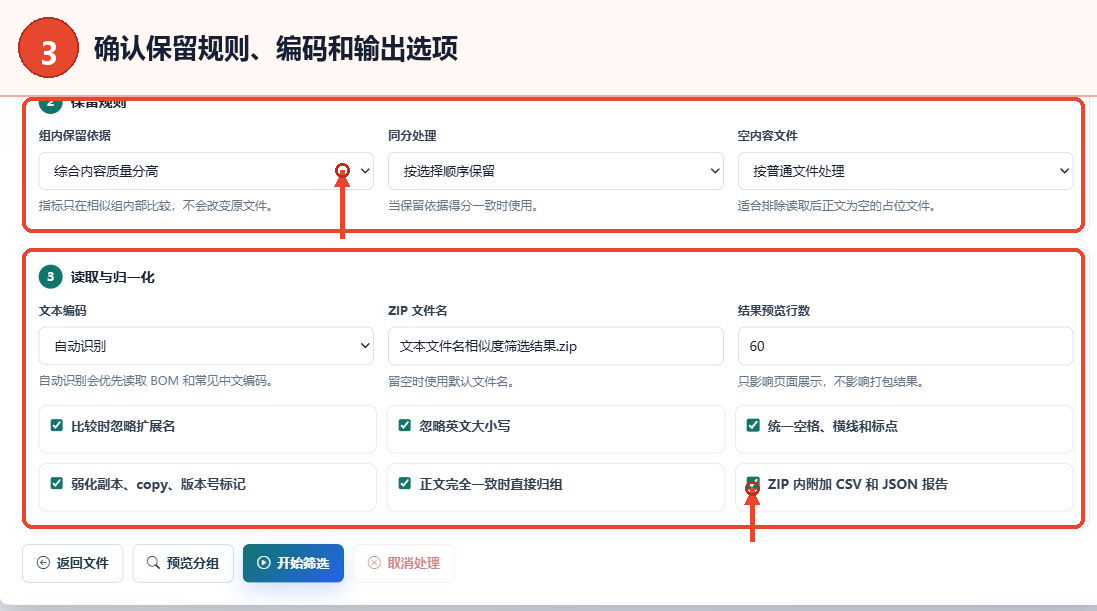Click the number 3 badge beside 读取与归一化
Screen dimensions: 1097x611
click(x=50, y=276)
